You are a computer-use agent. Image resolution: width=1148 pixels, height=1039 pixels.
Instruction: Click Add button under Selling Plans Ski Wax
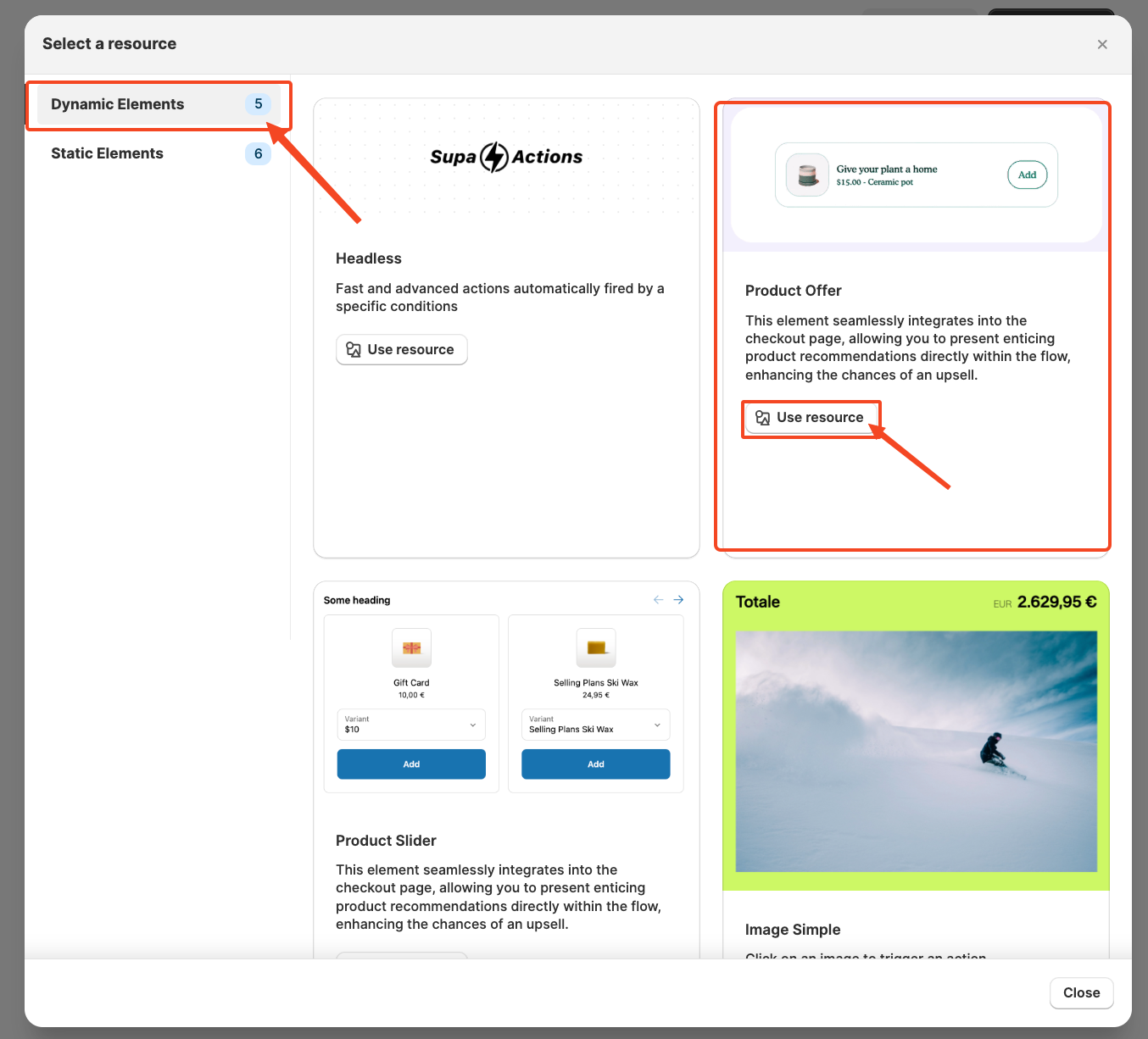[x=596, y=764]
